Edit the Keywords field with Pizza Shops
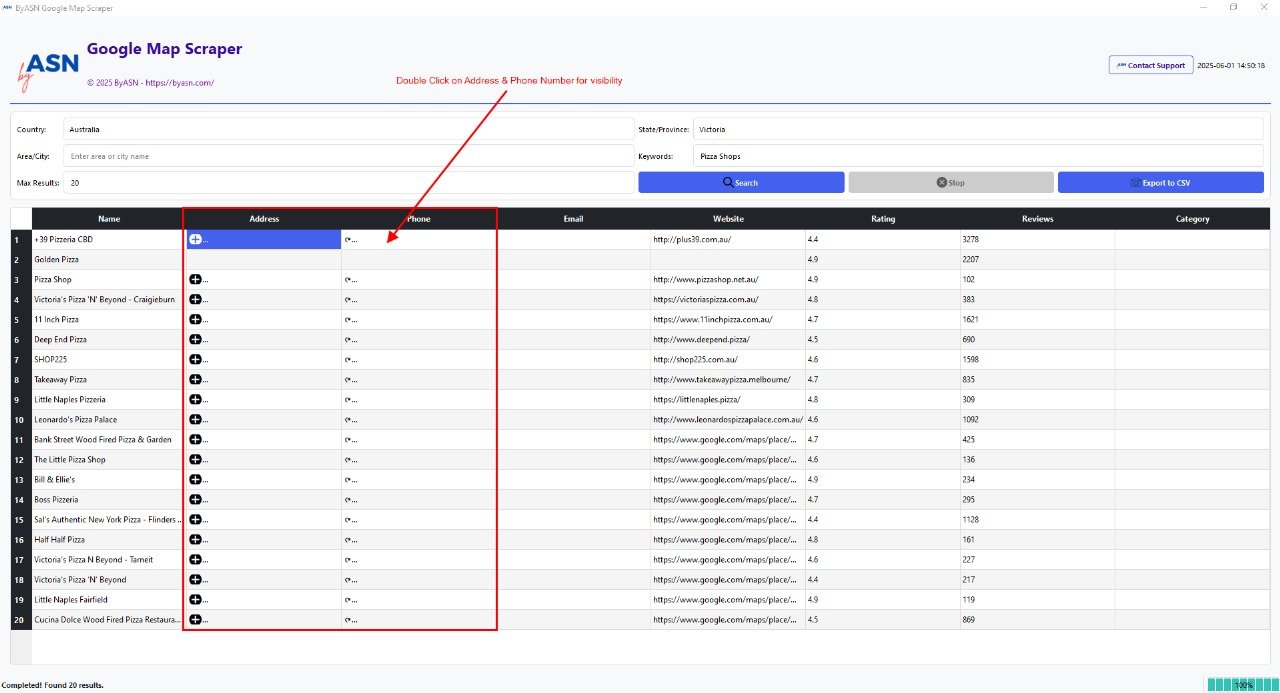This screenshot has width=1280, height=693. [x=978, y=156]
